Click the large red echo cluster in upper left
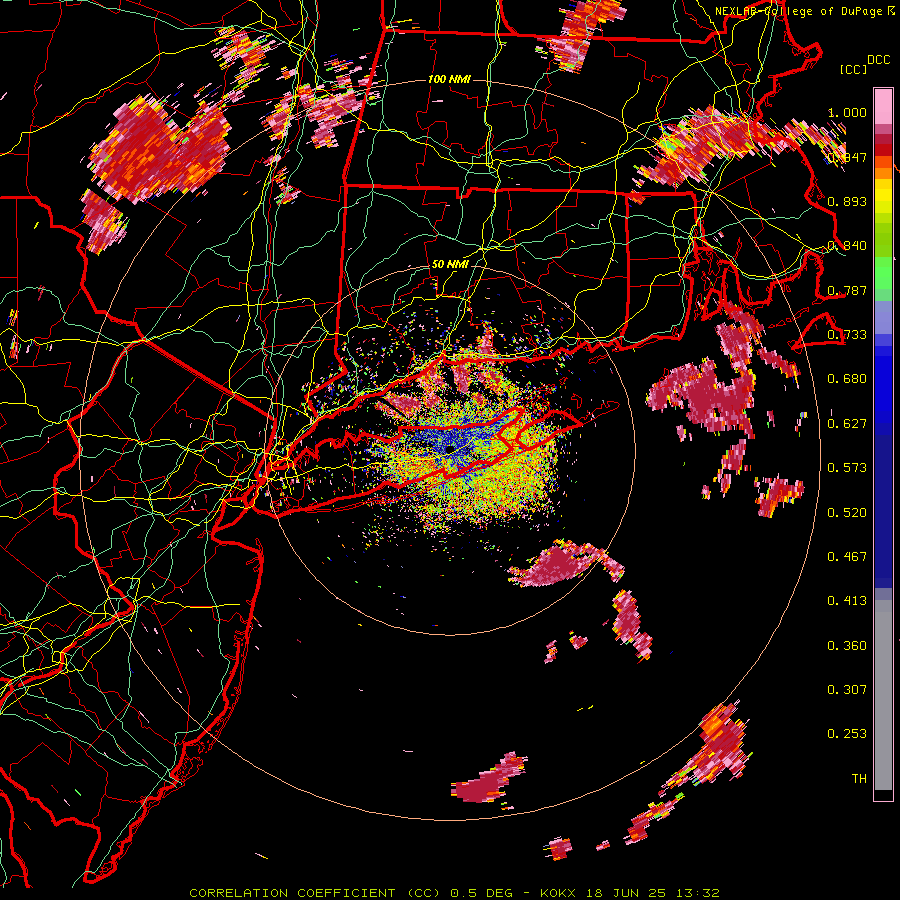Viewport: 900px width, 900px height. coord(158,150)
